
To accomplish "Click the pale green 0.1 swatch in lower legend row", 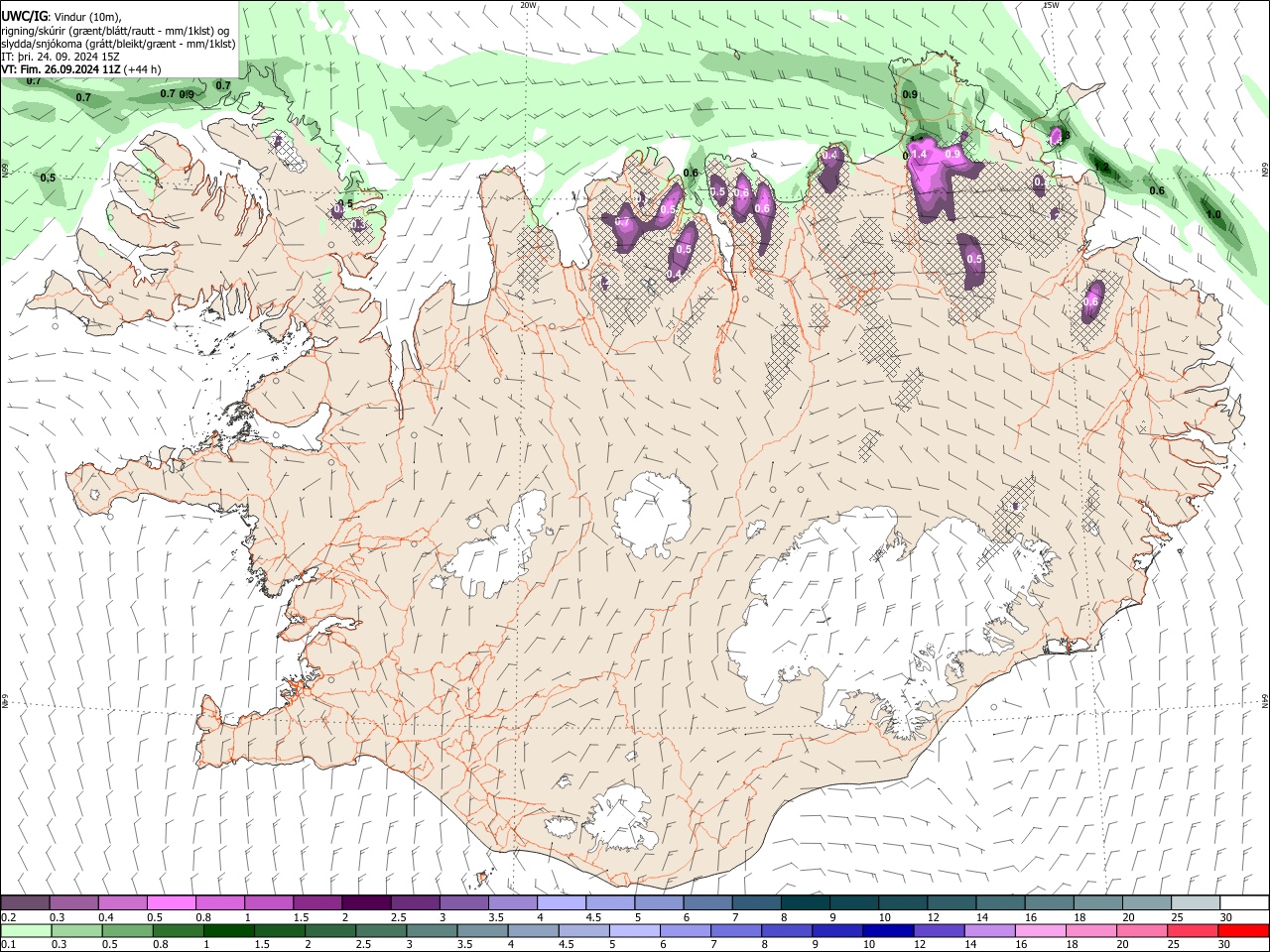I will pyautogui.click(x=25, y=931).
